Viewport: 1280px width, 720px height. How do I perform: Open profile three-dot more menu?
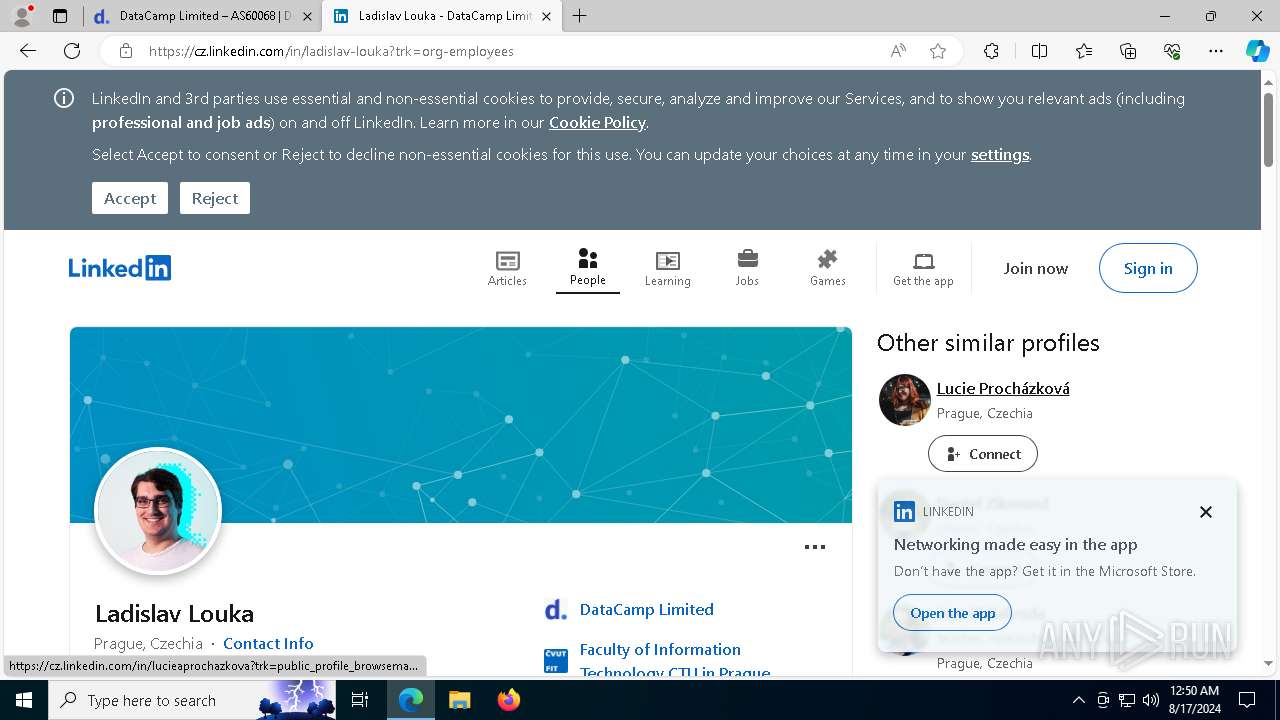click(x=815, y=547)
